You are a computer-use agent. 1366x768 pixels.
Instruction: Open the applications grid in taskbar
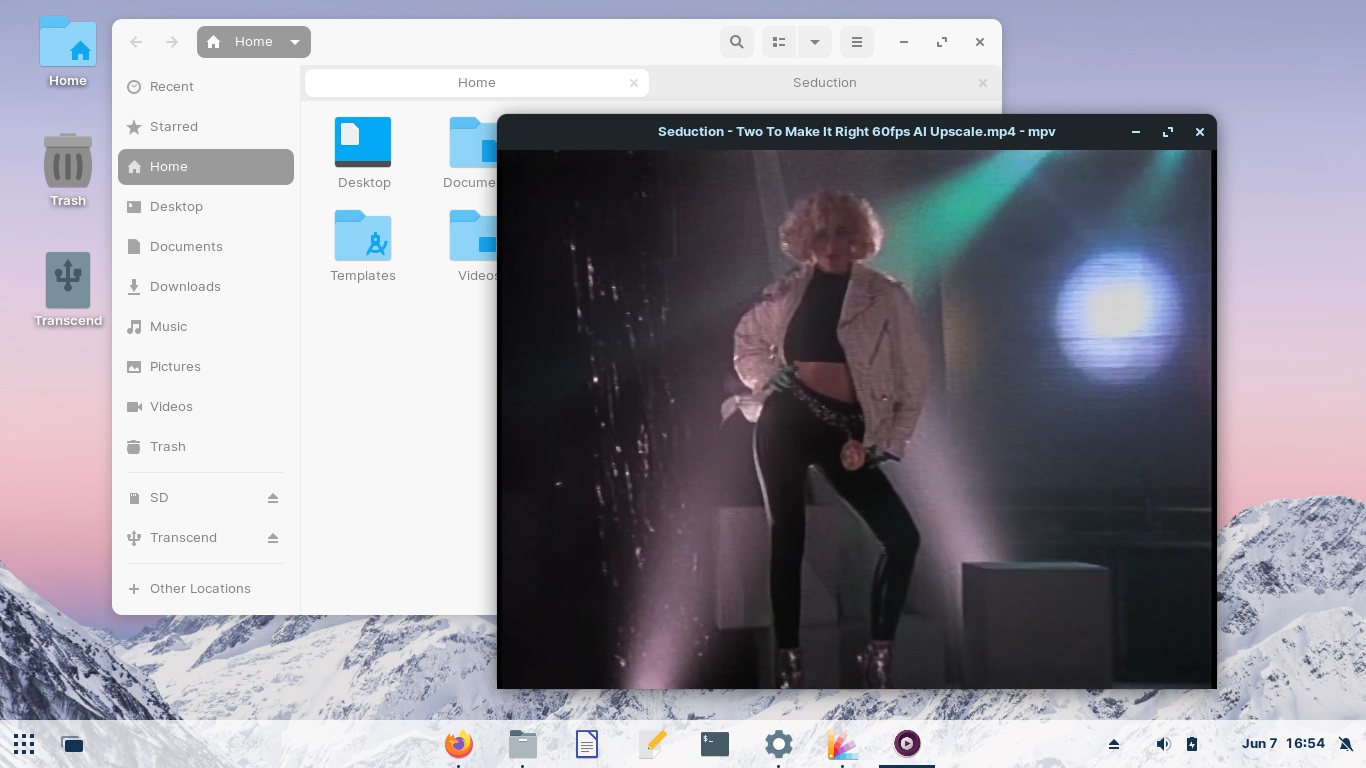pos(24,744)
